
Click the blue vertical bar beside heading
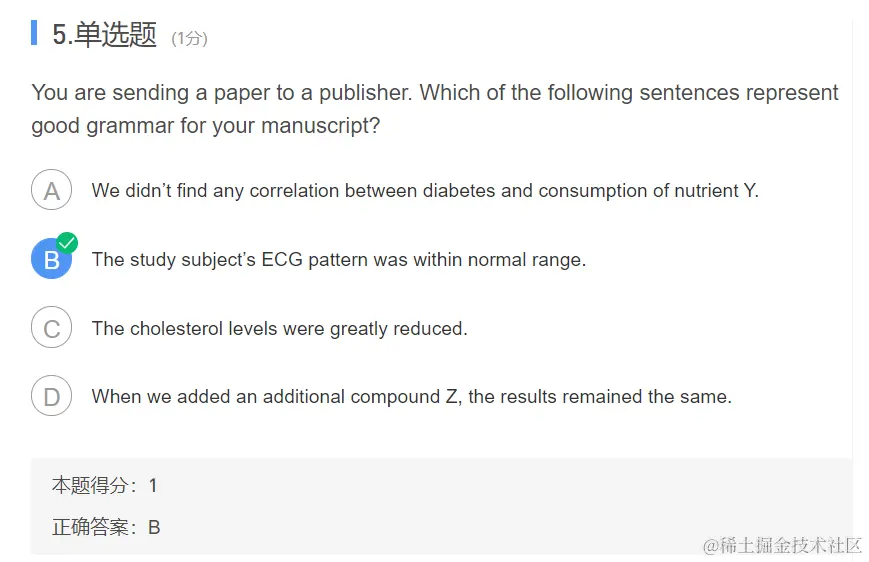click(x=34, y=33)
